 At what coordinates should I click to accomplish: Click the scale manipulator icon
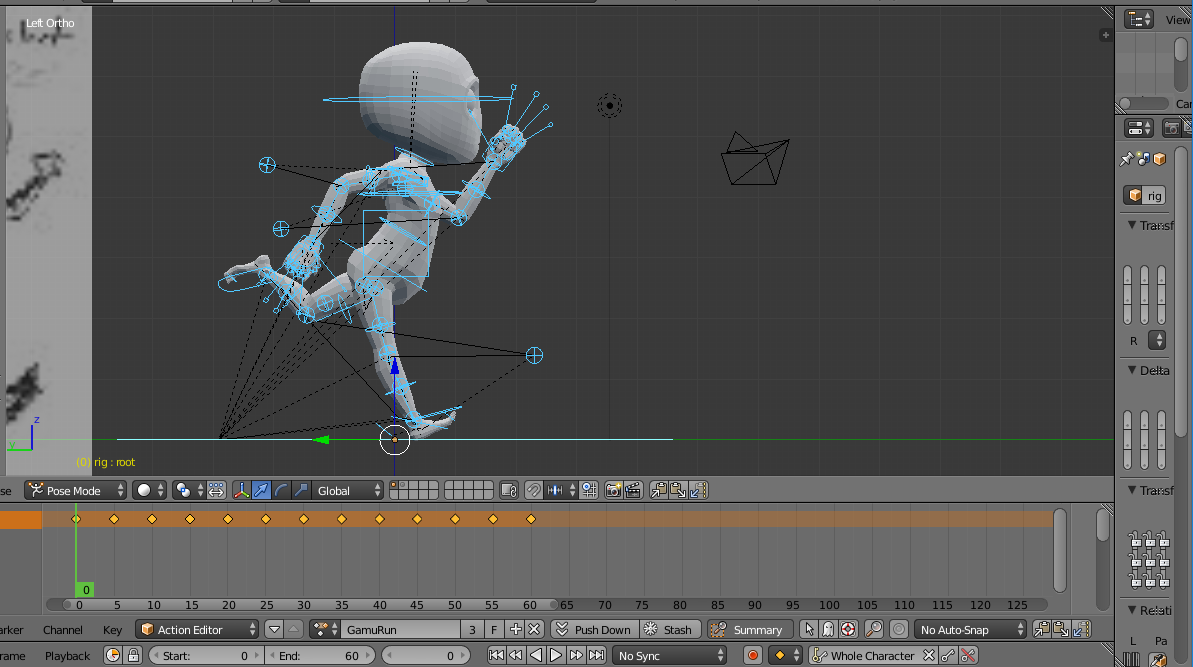click(301, 490)
